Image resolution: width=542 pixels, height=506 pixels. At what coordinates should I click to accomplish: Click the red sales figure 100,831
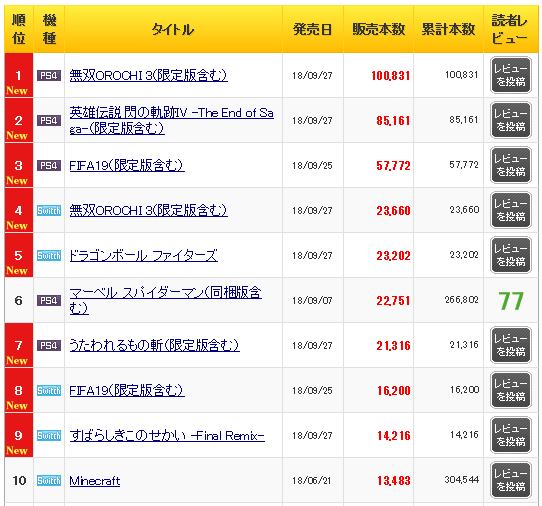pos(391,76)
